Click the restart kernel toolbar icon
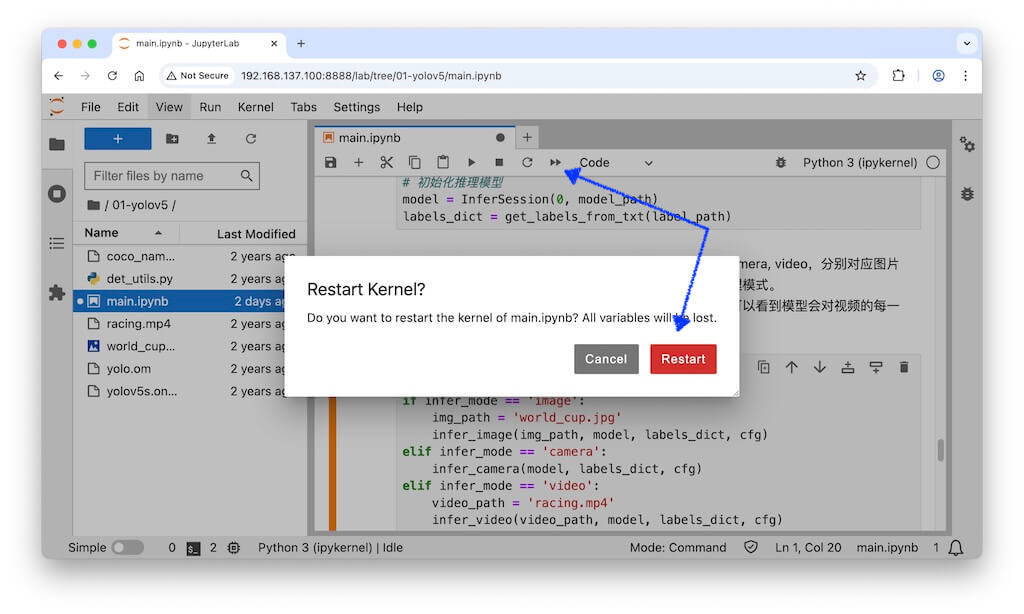 pos(527,162)
